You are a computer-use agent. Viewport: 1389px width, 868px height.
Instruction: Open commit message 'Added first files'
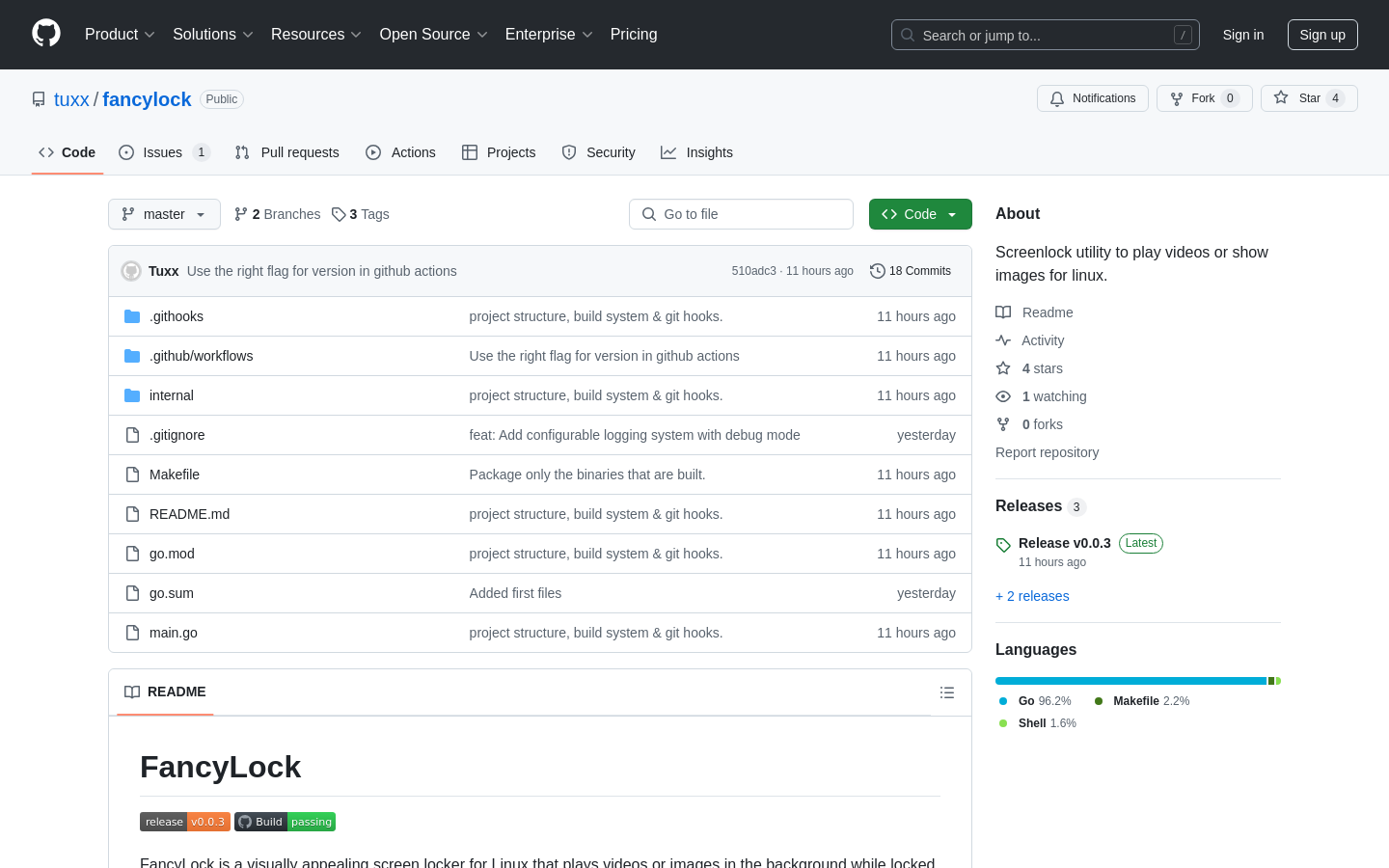tap(515, 593)
